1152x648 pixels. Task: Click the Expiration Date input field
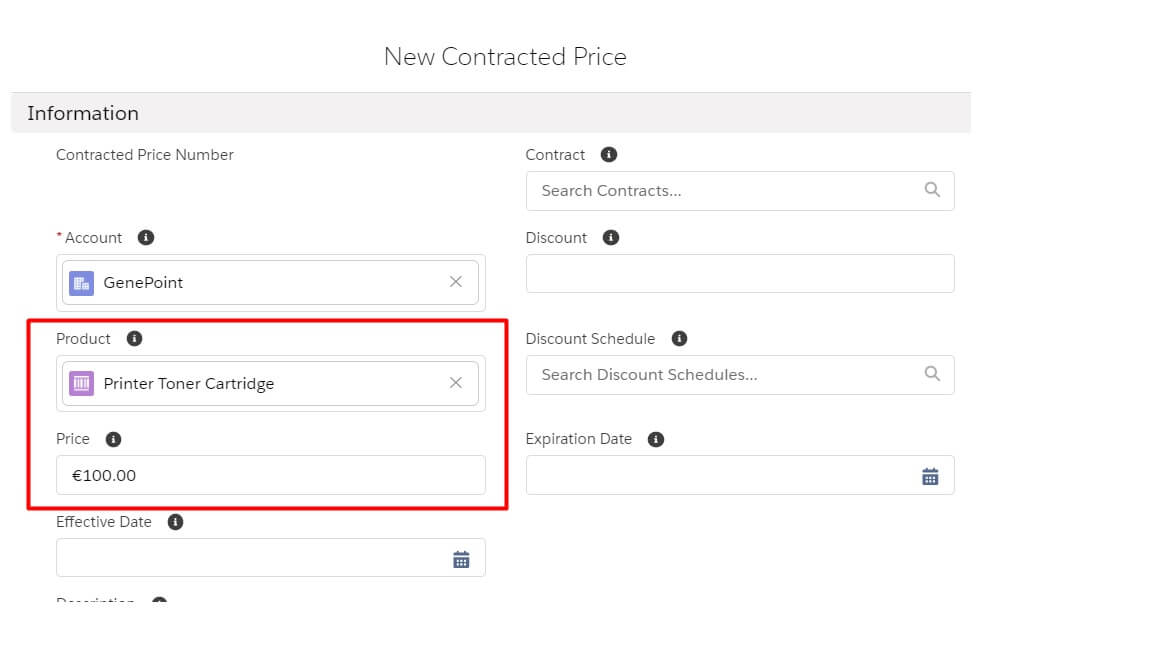[x=720, y=476]
